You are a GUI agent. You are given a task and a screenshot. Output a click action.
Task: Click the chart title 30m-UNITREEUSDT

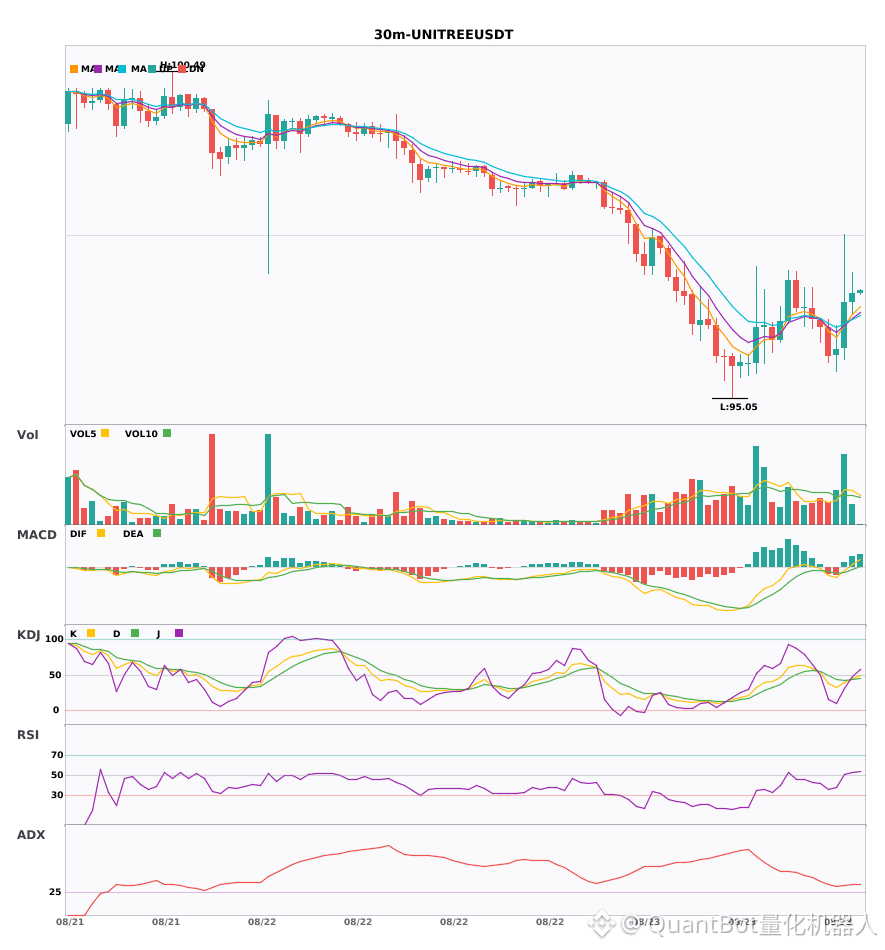[x=443, y=35]
